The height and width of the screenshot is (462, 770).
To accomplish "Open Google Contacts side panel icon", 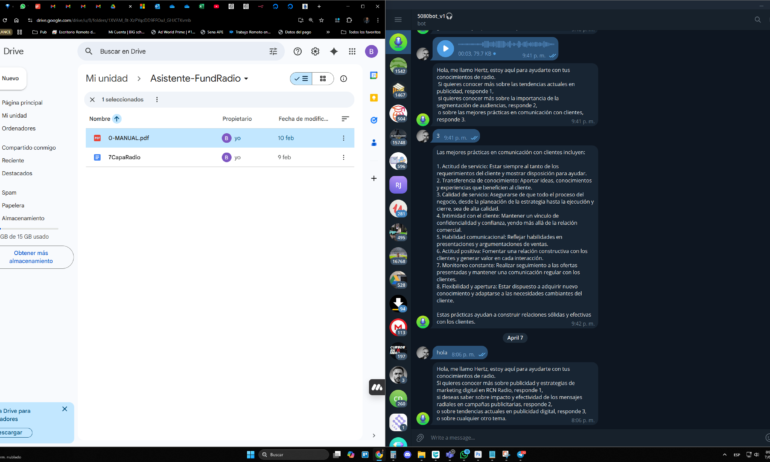I will pyautogui.click(x=374, y=142).
